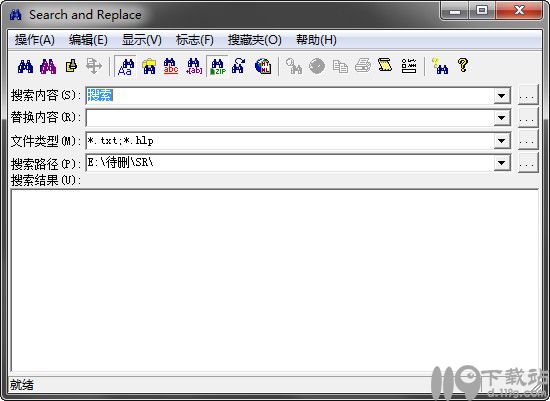Toggle case sensitive Aa search option
Screen dimensions: 550x401
pyautogui.click(x=126, y=66)
